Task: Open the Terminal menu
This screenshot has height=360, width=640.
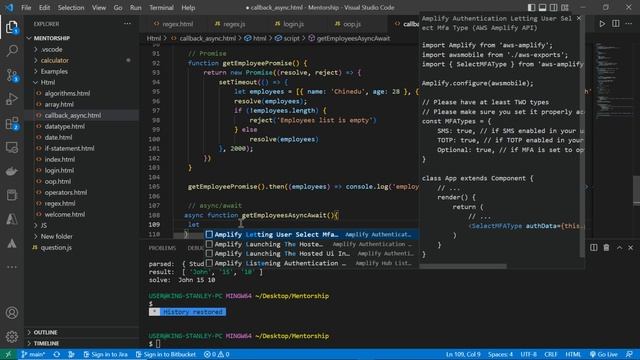Action: [161, 7]
